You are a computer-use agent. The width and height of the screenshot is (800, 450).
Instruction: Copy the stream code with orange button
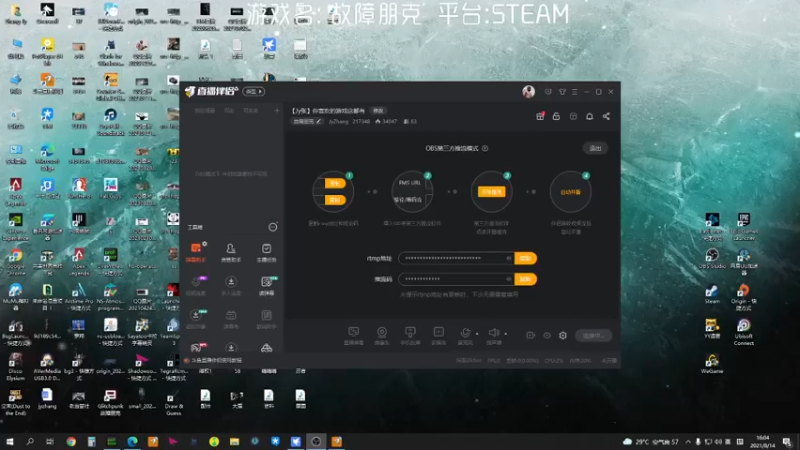(525, 279)
